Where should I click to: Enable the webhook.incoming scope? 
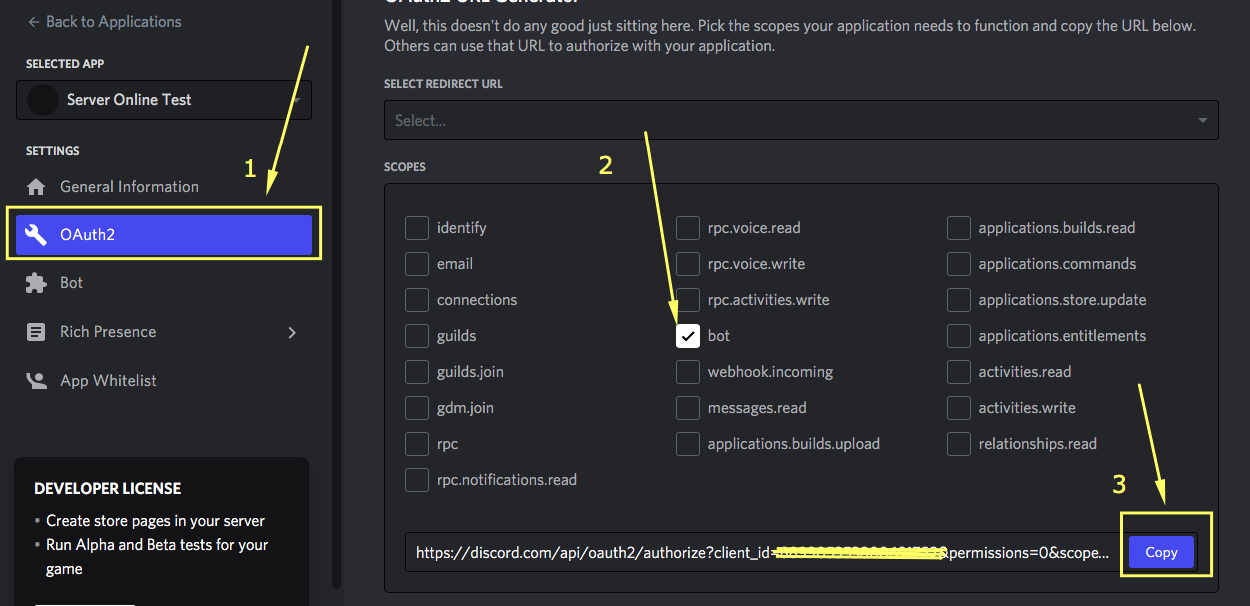point(687,371)
